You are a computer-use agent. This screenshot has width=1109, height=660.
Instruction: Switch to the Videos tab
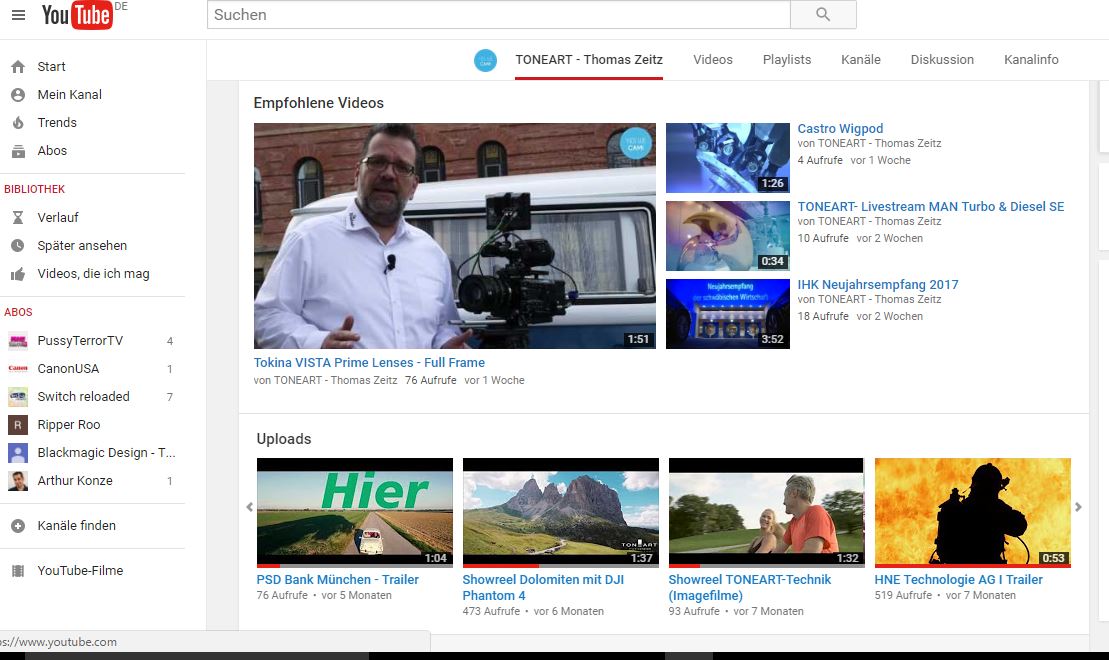click(x=713, y=60)
